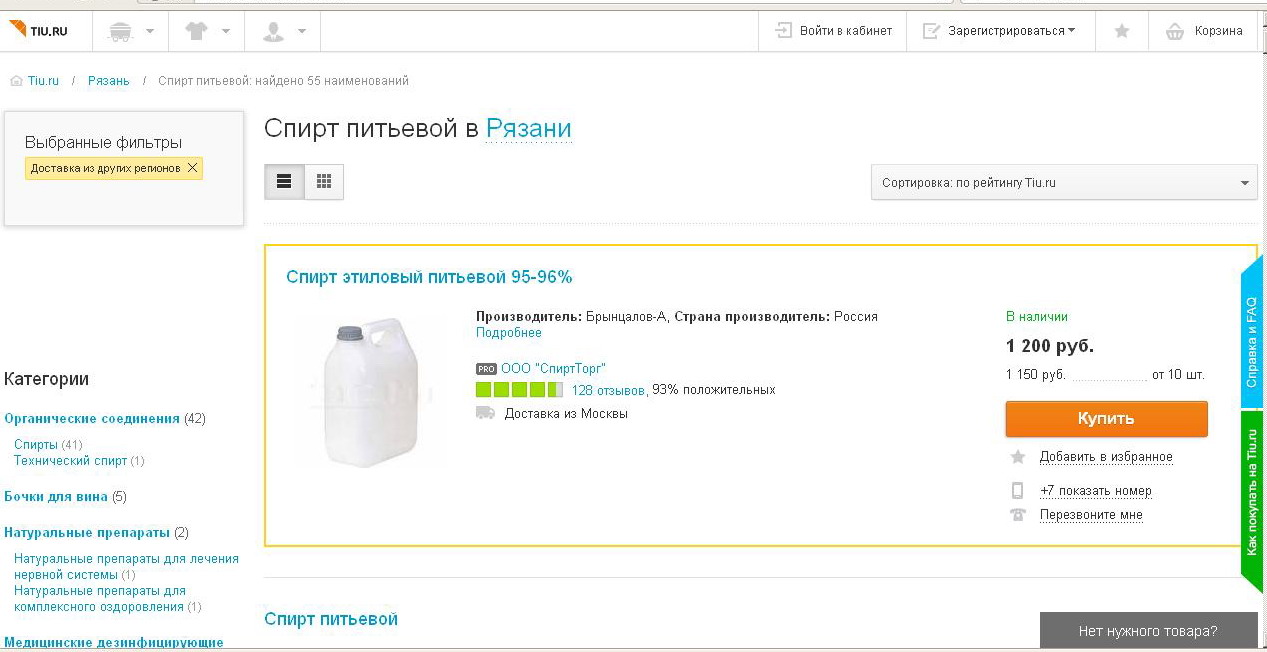Viewport: 1267px width, 652px height.
Task: Remove the Доставка из других регионов filter
Action: 193,168
